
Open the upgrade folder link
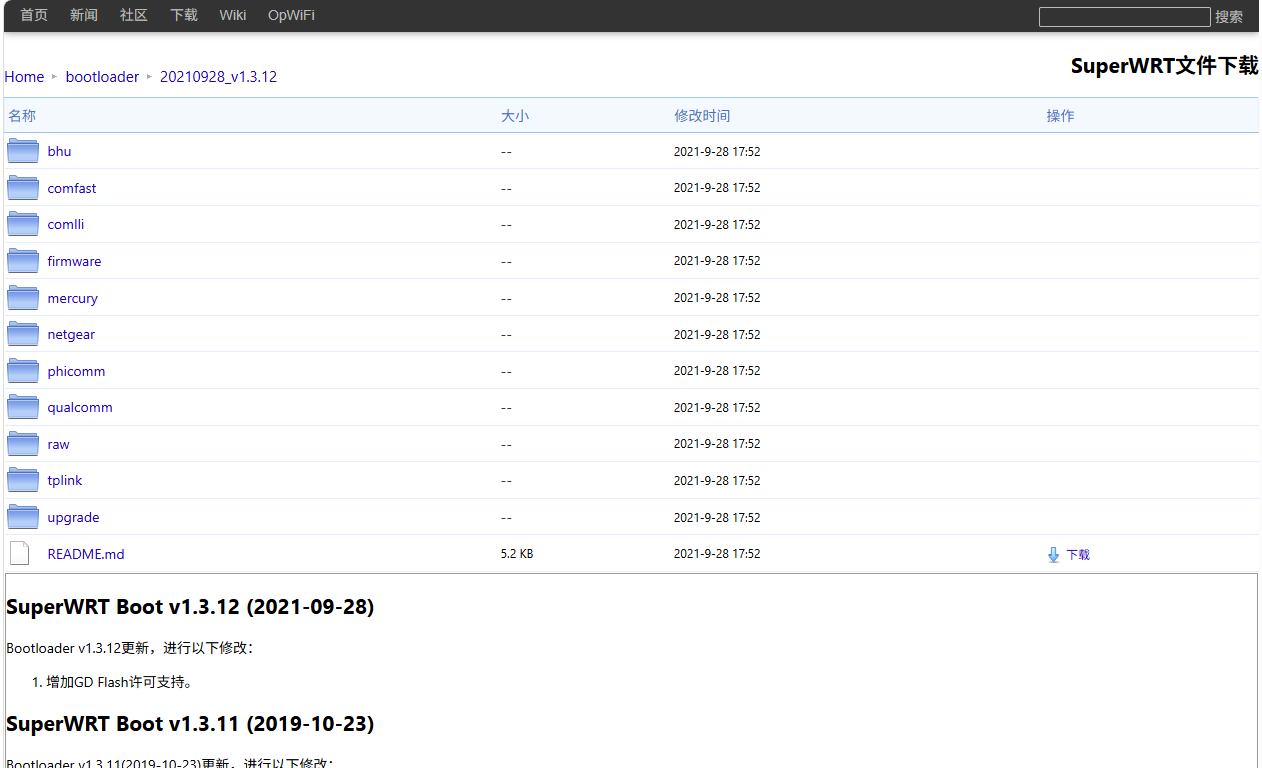(x=73, y=518)
